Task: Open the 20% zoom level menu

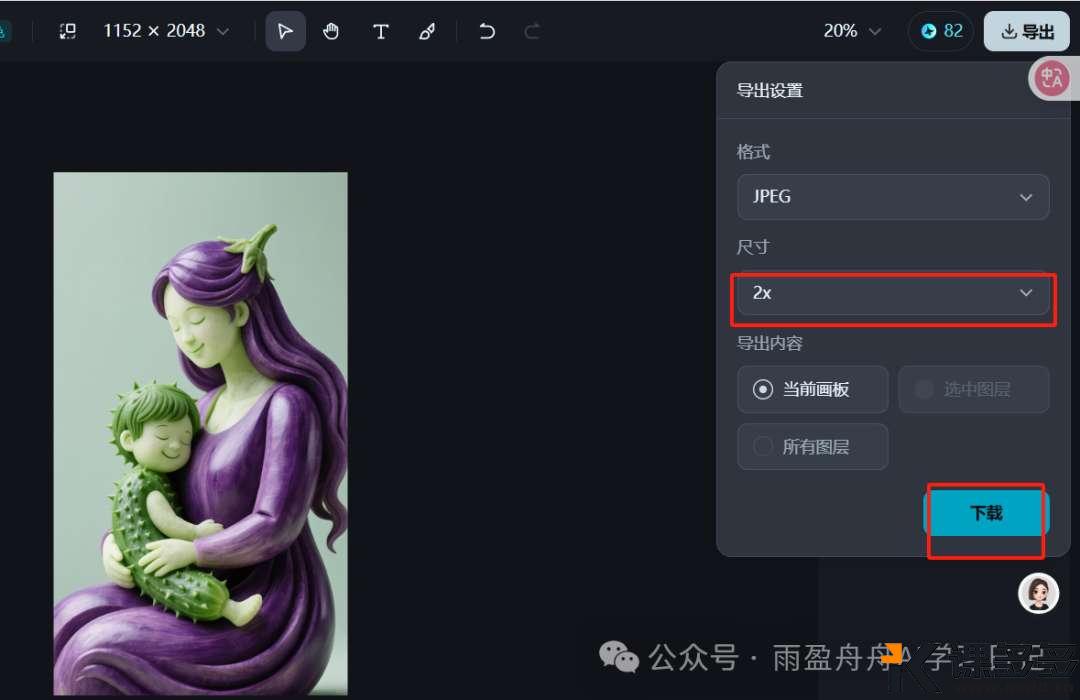Action: click(x=851, y=31)
